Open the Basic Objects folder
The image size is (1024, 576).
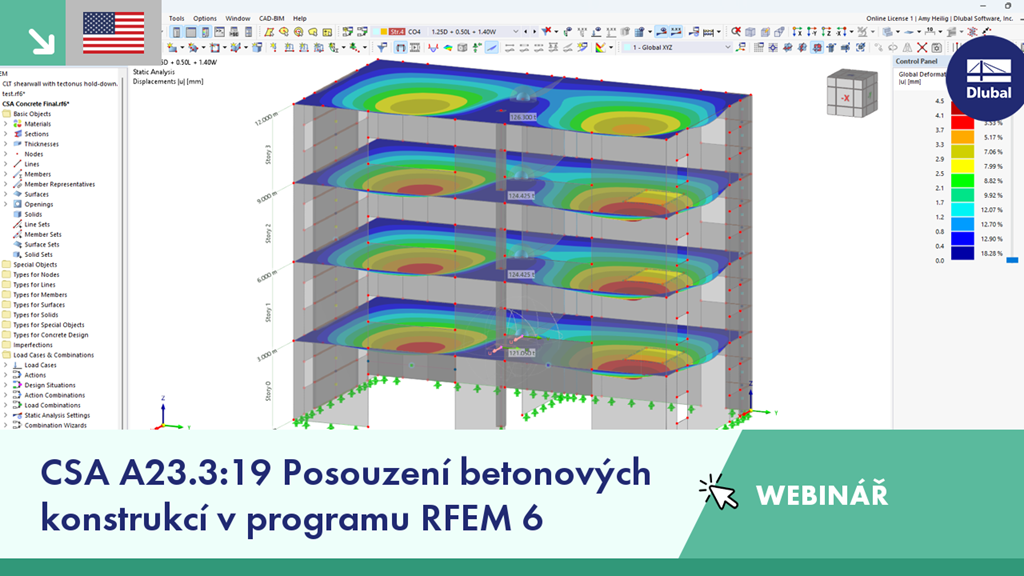click(32, 114)
